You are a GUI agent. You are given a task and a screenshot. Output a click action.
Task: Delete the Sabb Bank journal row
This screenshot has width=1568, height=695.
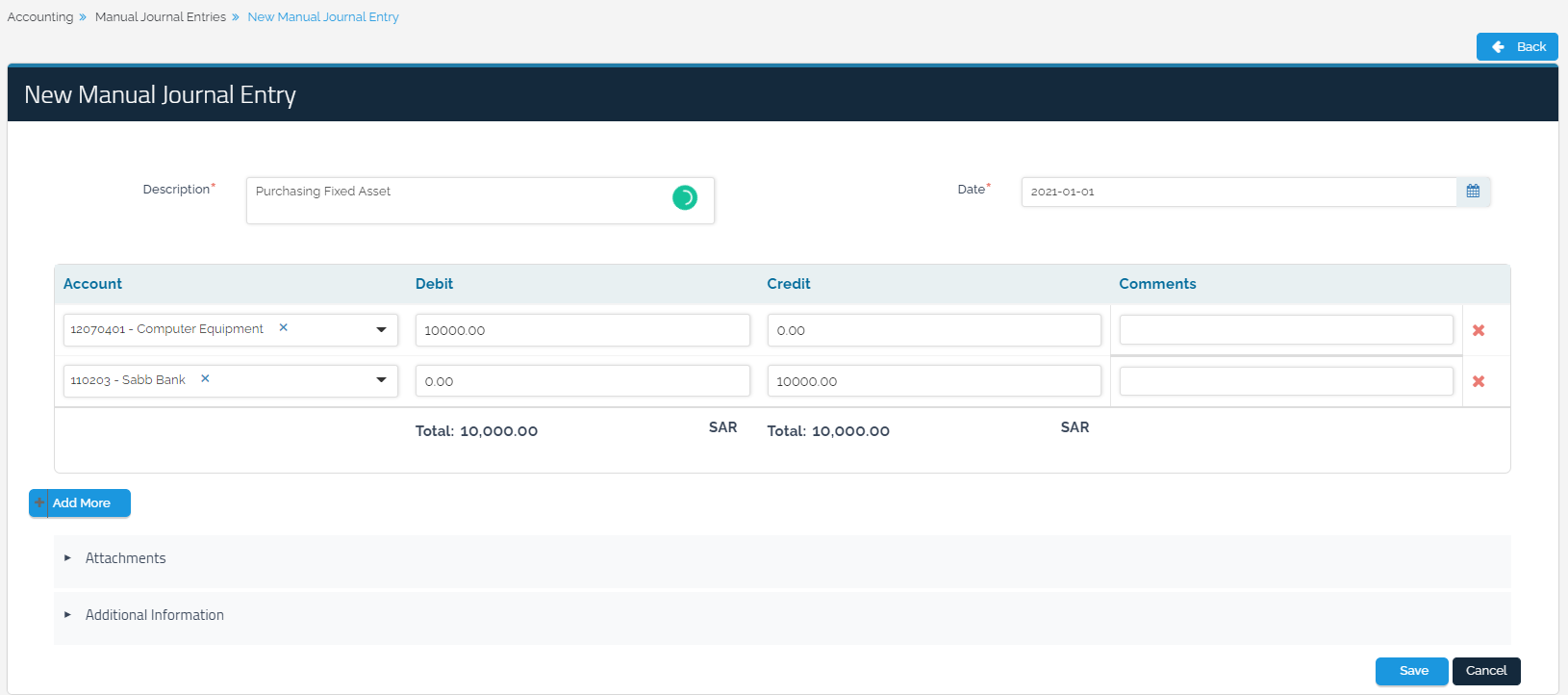click(x=1479, y=381)
